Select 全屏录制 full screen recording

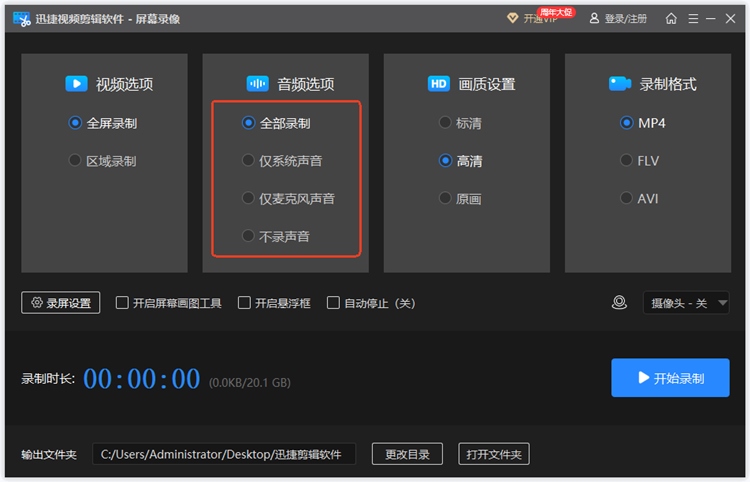(x=103, y=123)
